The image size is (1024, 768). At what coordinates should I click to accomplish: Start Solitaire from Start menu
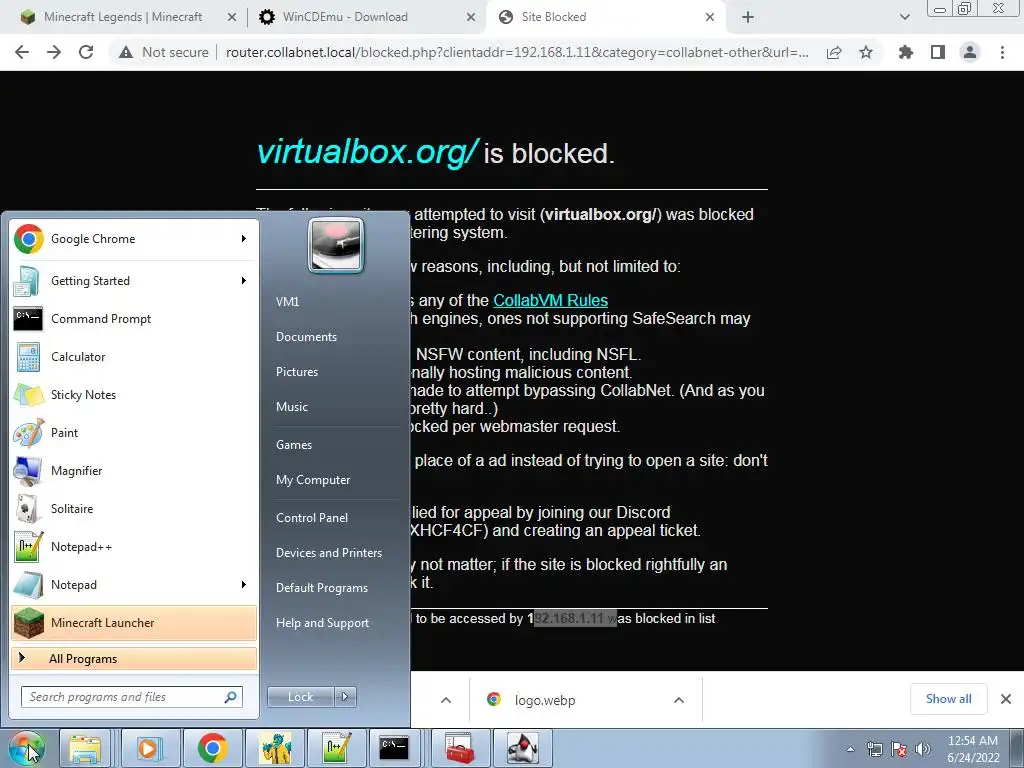tap(133, 508)
